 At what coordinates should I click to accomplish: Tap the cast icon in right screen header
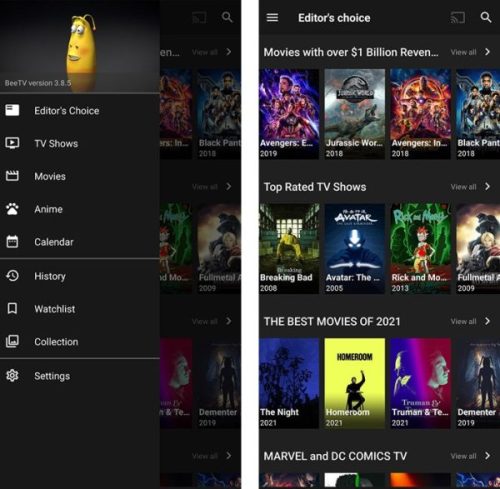click(x=457, y=17)
